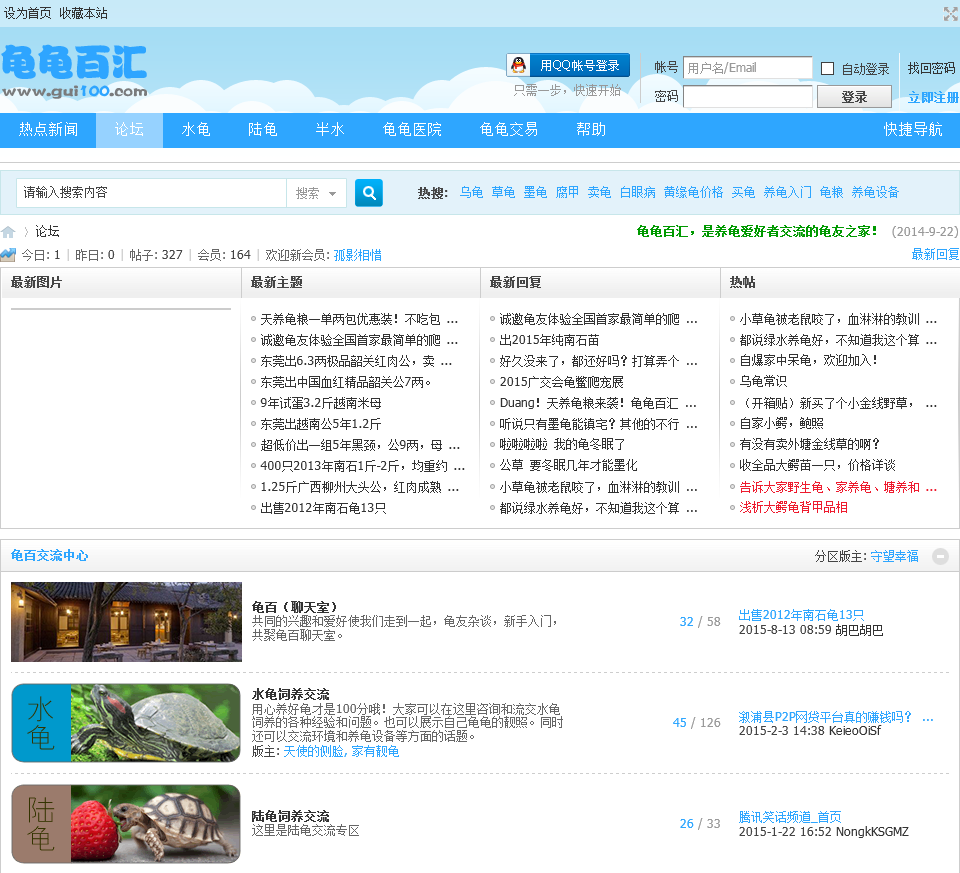Click the 收藏本站 link

(83, 13)
